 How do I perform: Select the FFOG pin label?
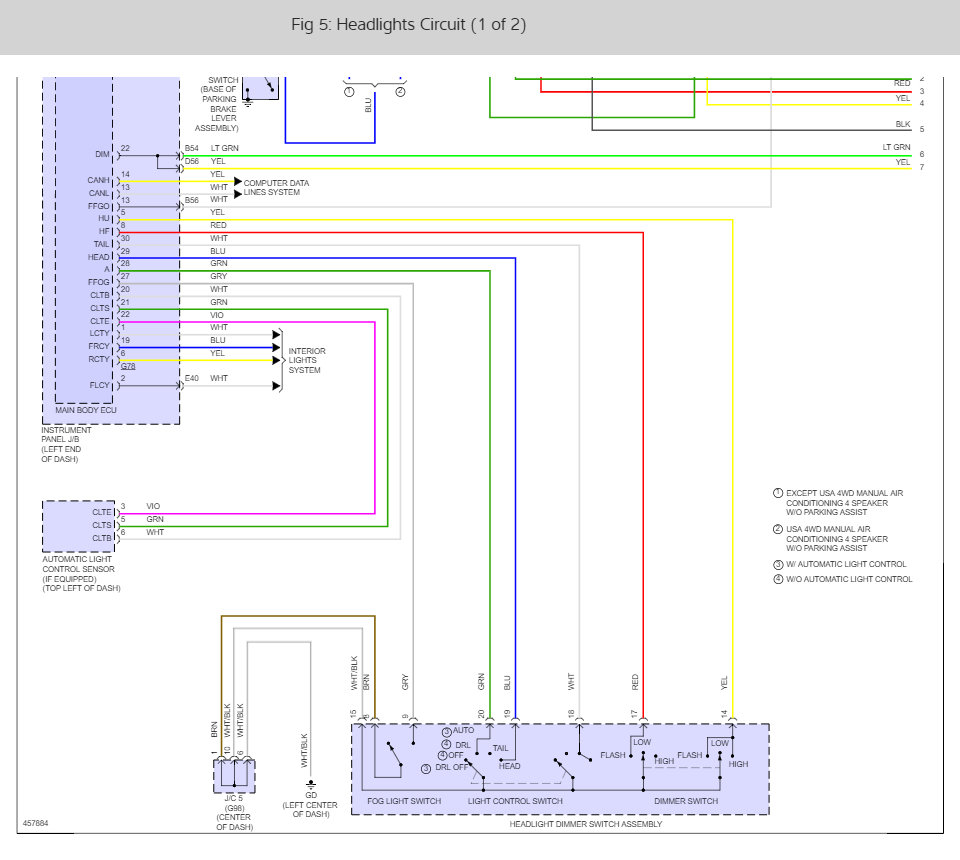(x=99, y=282)
